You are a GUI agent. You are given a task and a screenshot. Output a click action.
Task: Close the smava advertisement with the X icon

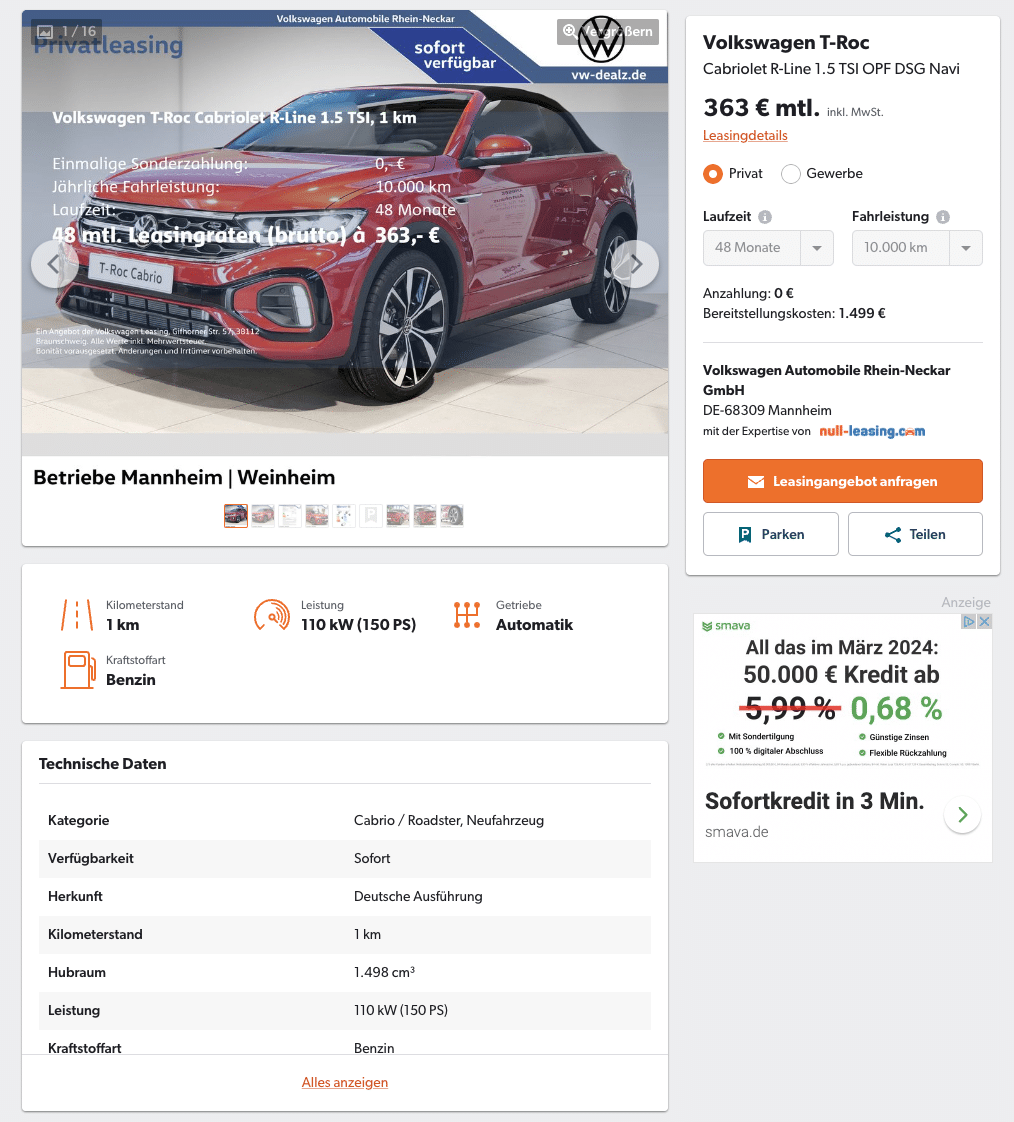click(985, 621)
